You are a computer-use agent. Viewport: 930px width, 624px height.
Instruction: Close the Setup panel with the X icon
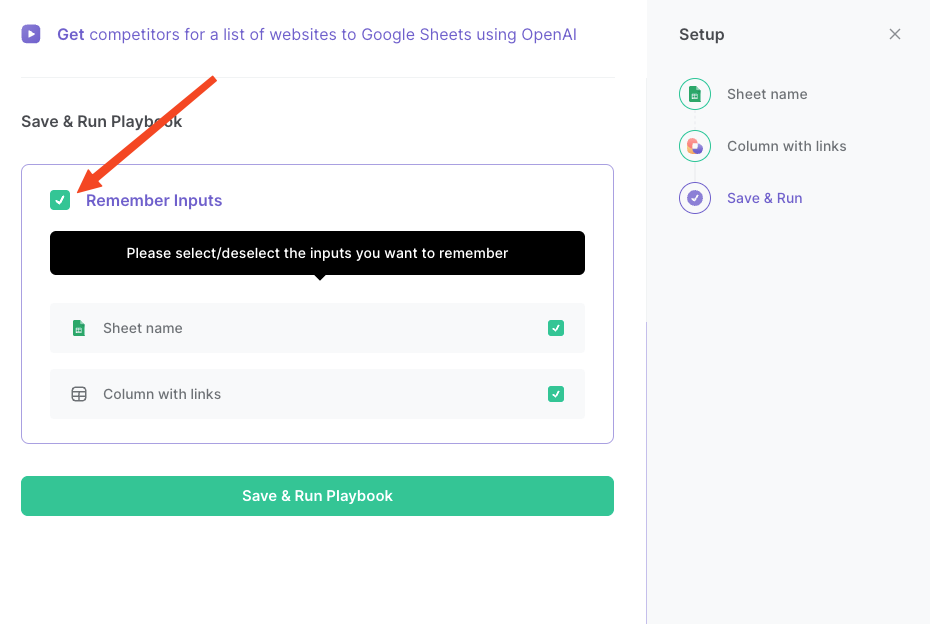pyautogui.click(x=894, y=34)
